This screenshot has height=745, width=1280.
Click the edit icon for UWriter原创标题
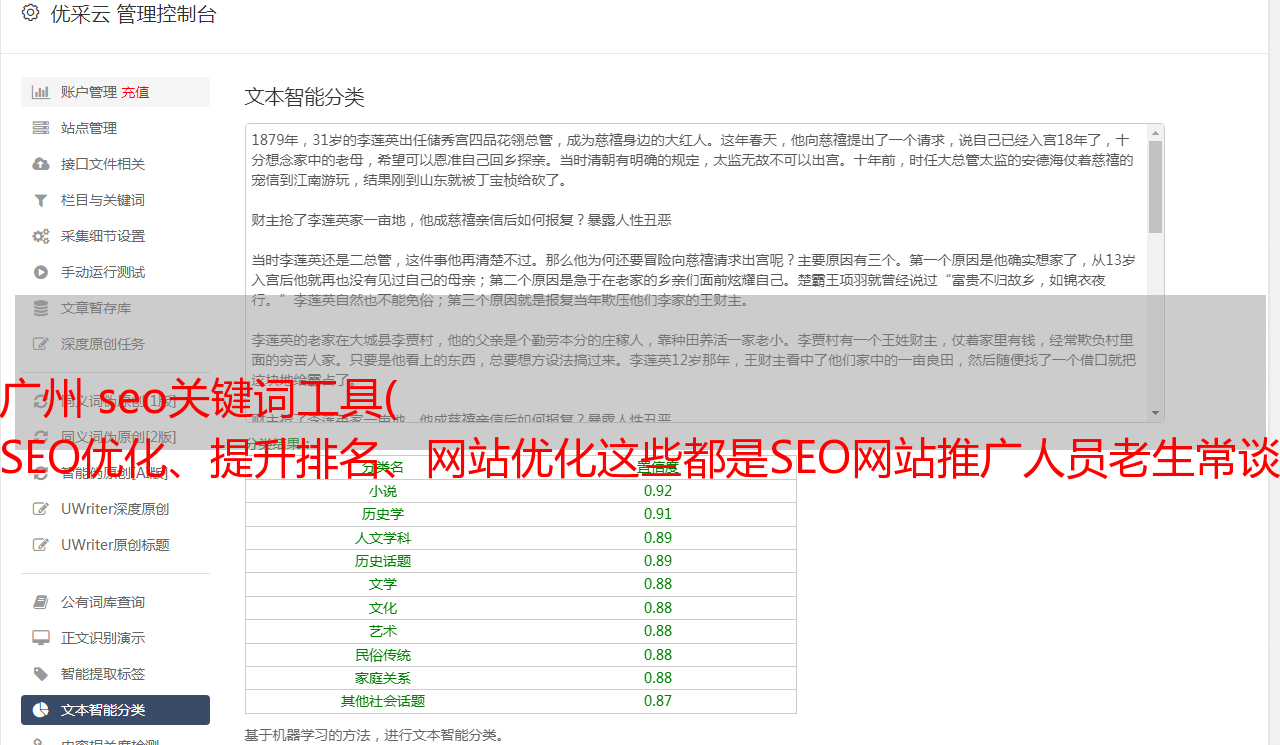pos(41,545)
